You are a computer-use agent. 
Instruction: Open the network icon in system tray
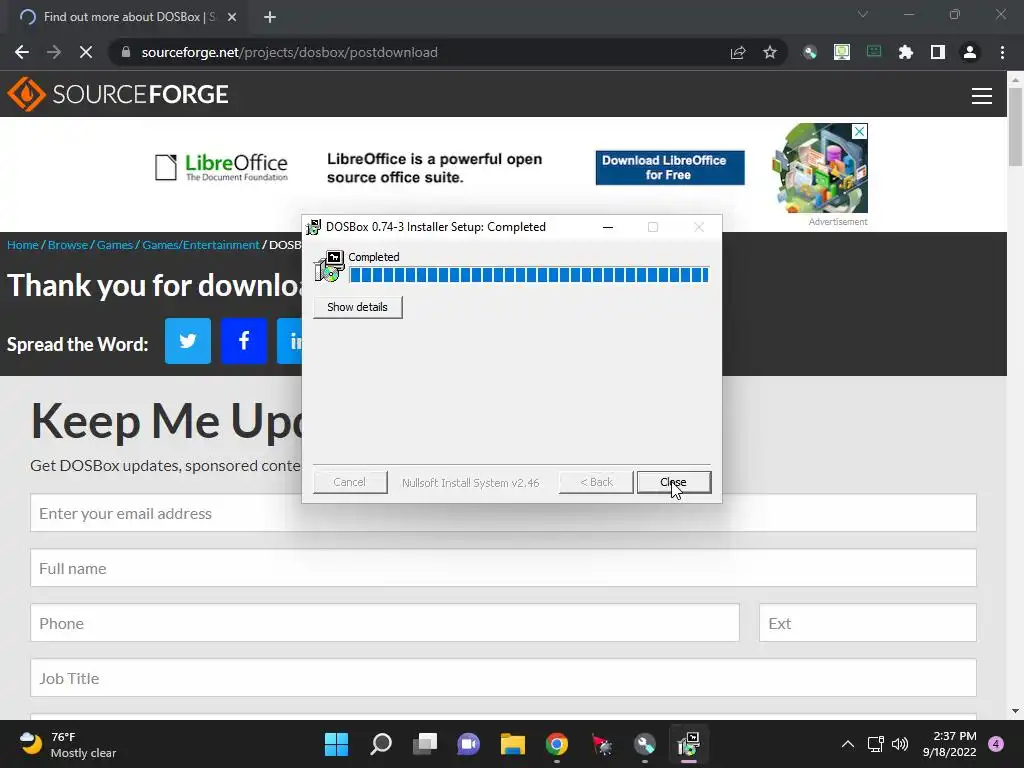click(x=875, y=744)
